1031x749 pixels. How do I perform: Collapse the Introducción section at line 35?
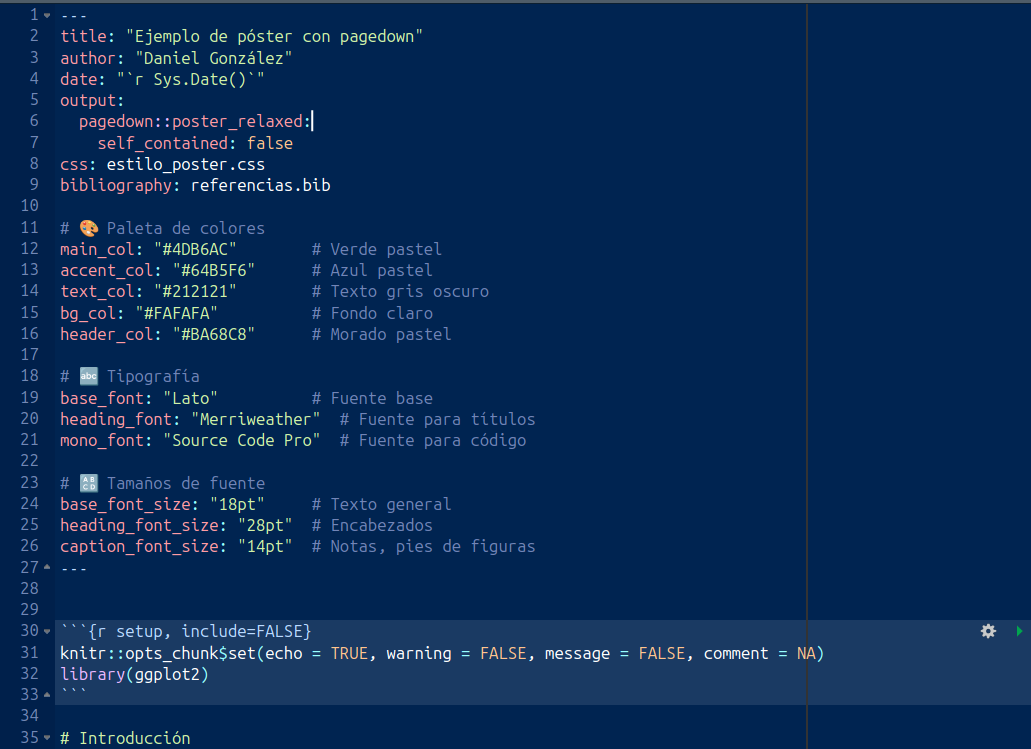47,738
